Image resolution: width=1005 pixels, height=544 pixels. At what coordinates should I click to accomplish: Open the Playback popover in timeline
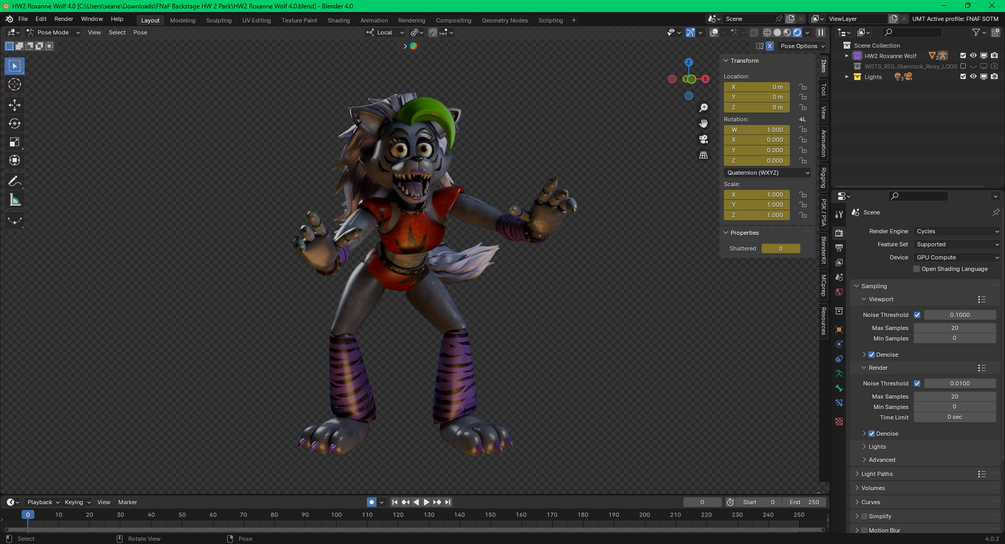click(42, 502)
